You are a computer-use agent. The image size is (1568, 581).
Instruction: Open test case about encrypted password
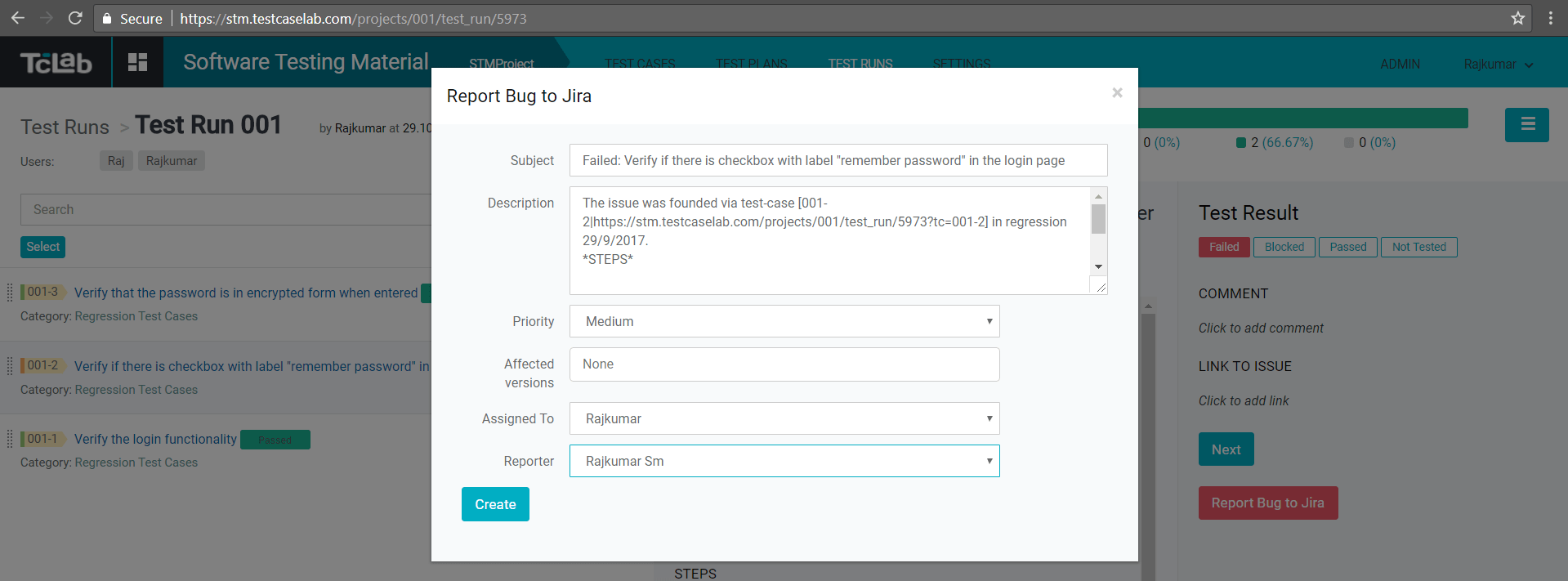[246, 293]
